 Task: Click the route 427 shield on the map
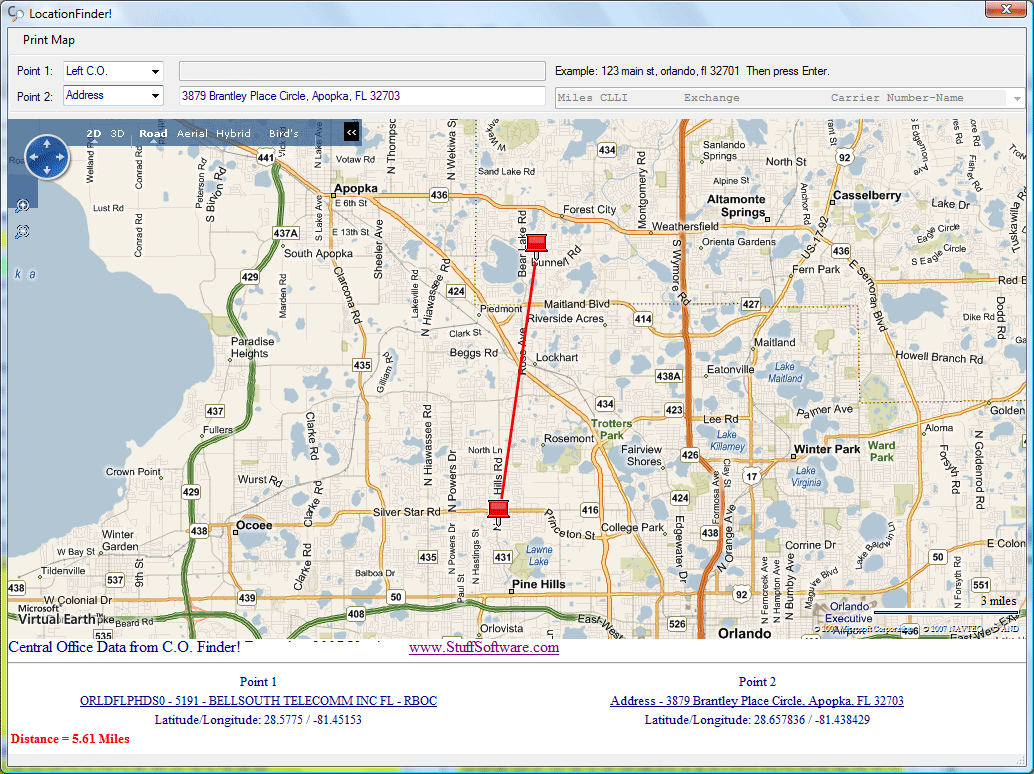(x=751, y=304)
